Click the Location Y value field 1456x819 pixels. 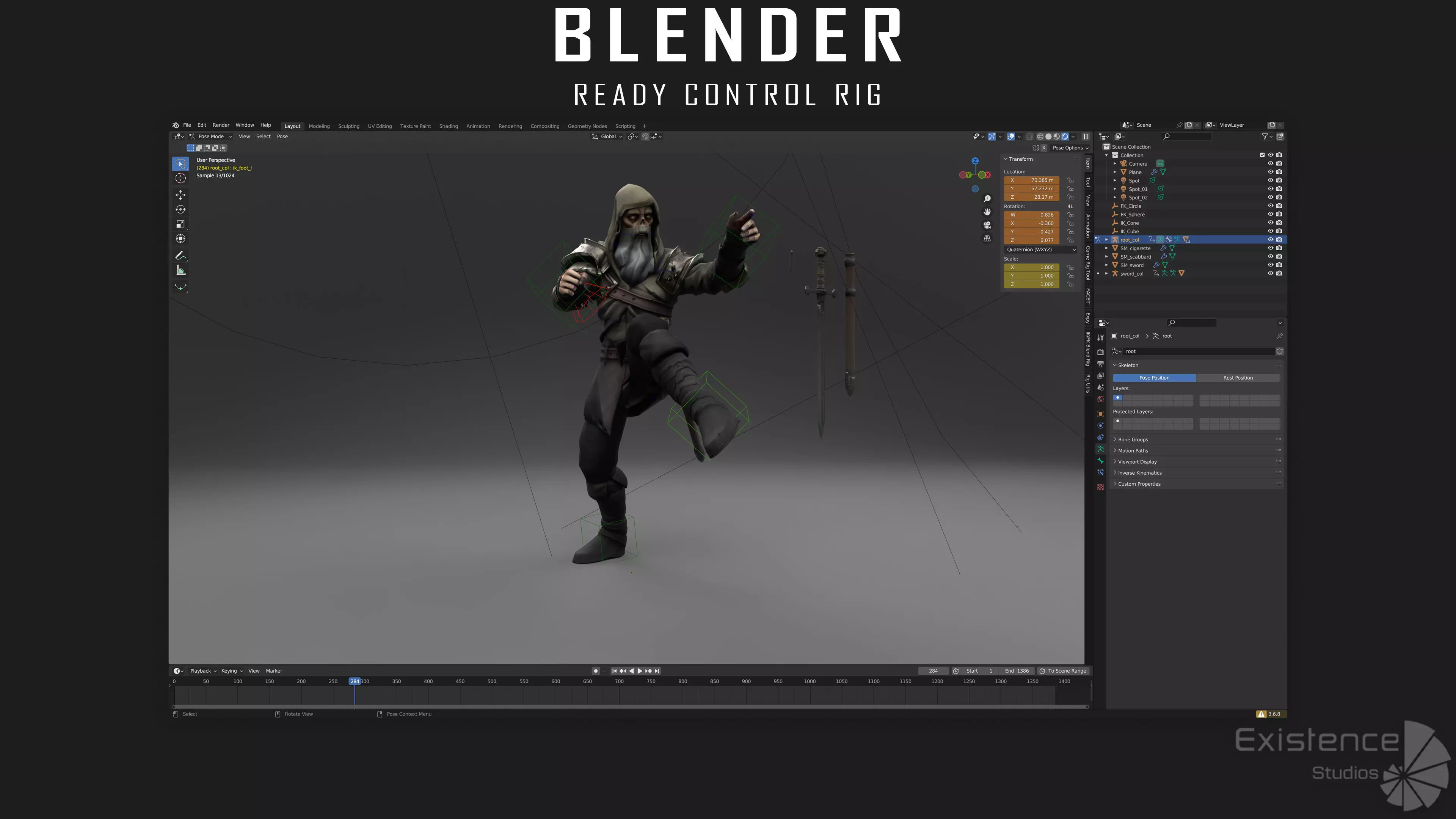click(x=1032, y=189)
